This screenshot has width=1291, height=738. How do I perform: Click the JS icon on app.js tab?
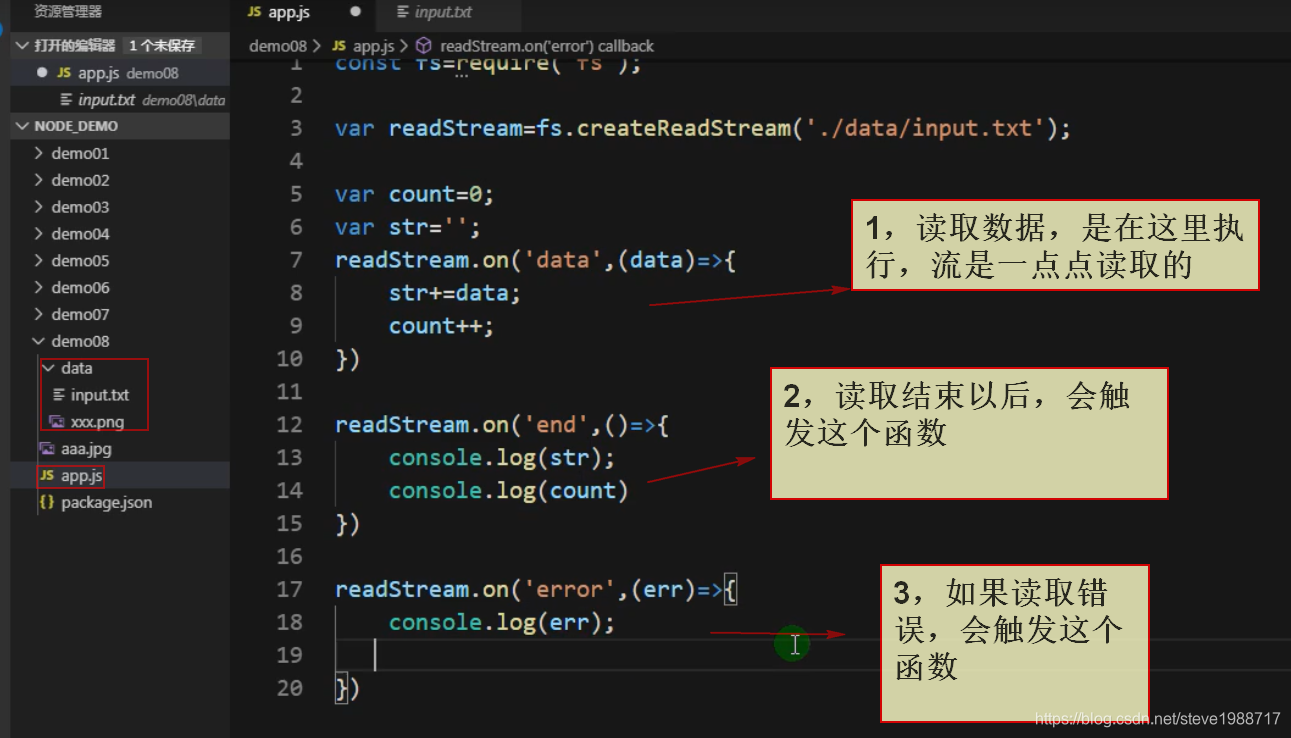254,12
